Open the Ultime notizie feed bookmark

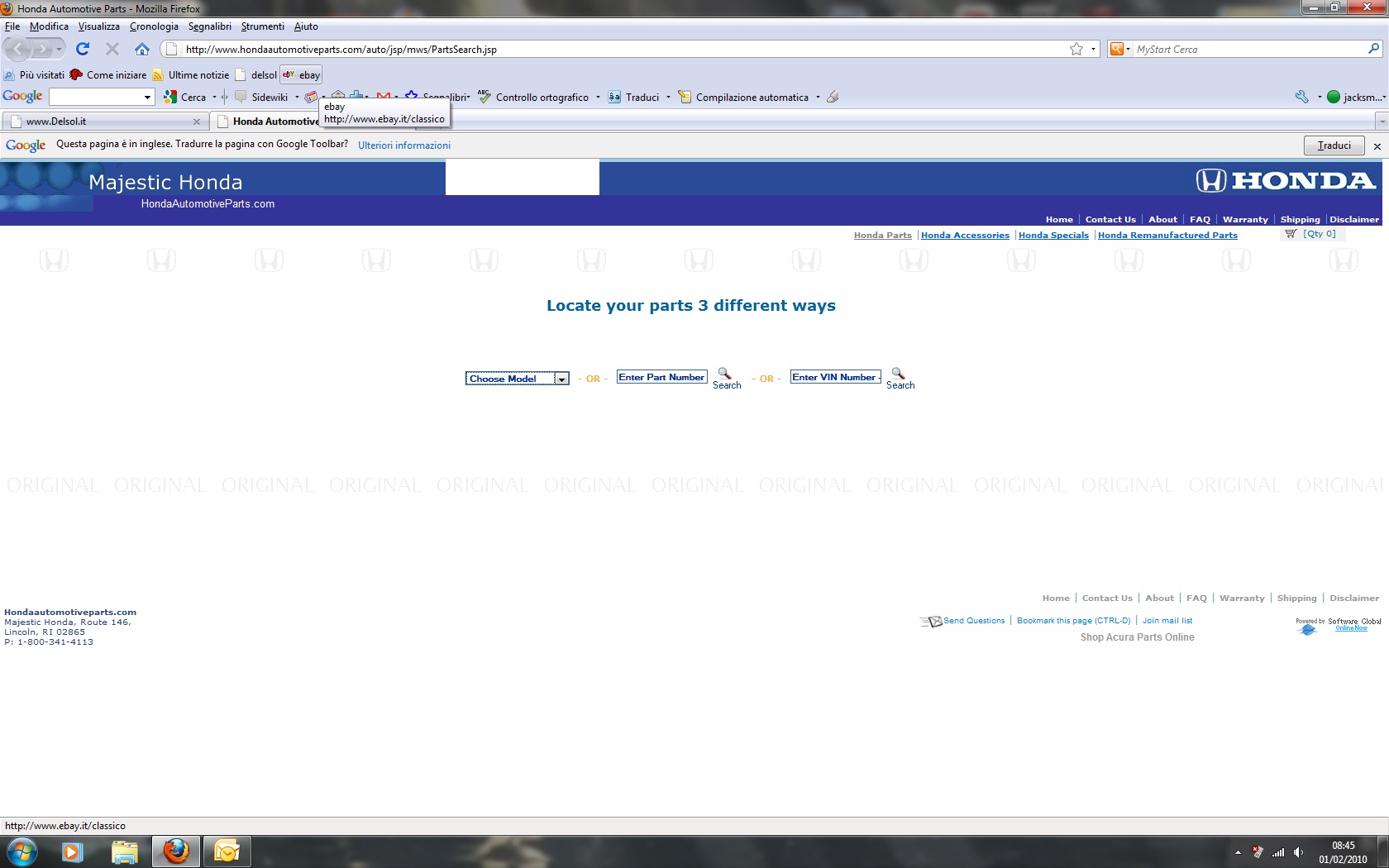191,75
